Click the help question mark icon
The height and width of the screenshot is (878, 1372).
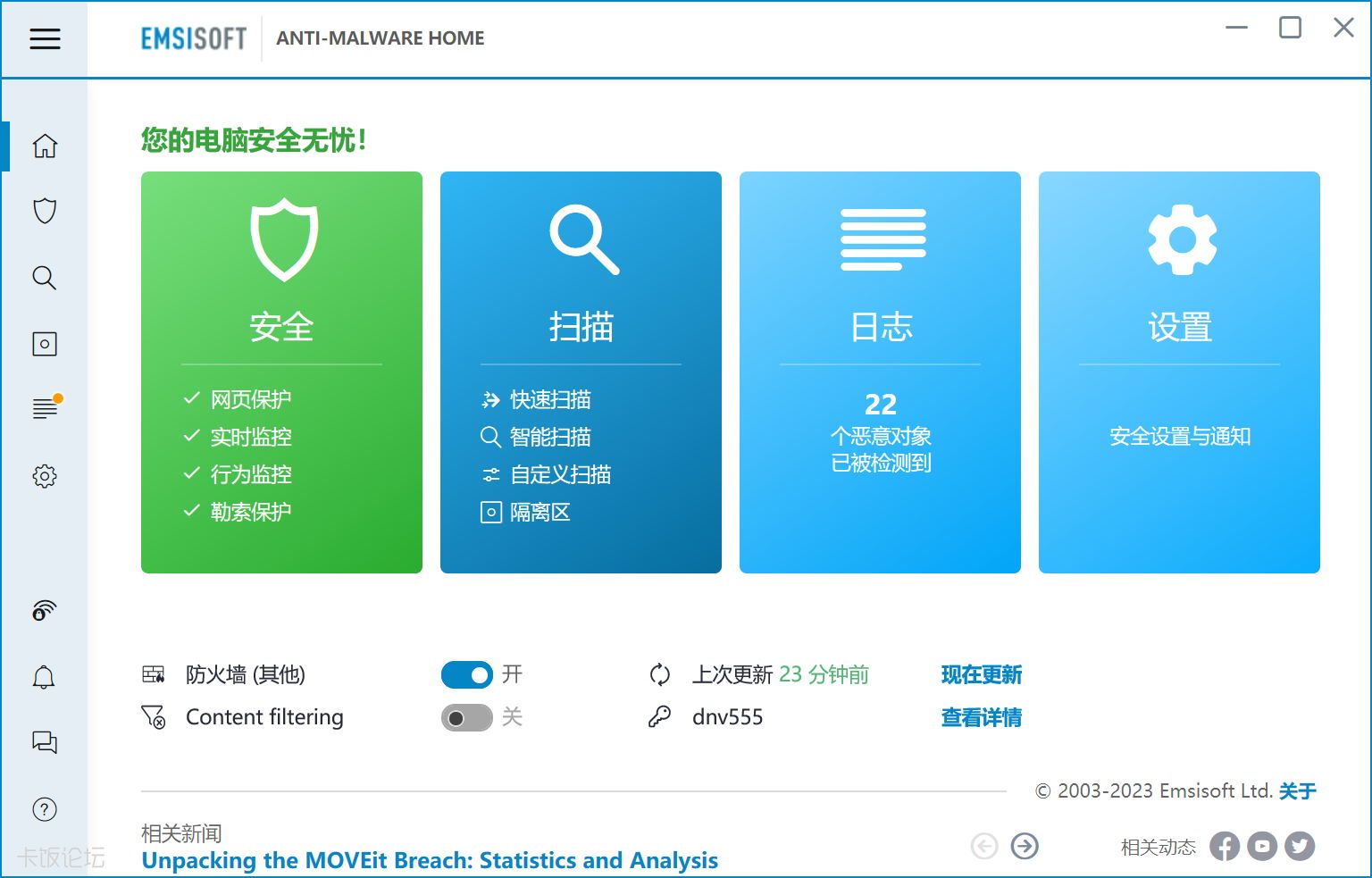(45, 809)
